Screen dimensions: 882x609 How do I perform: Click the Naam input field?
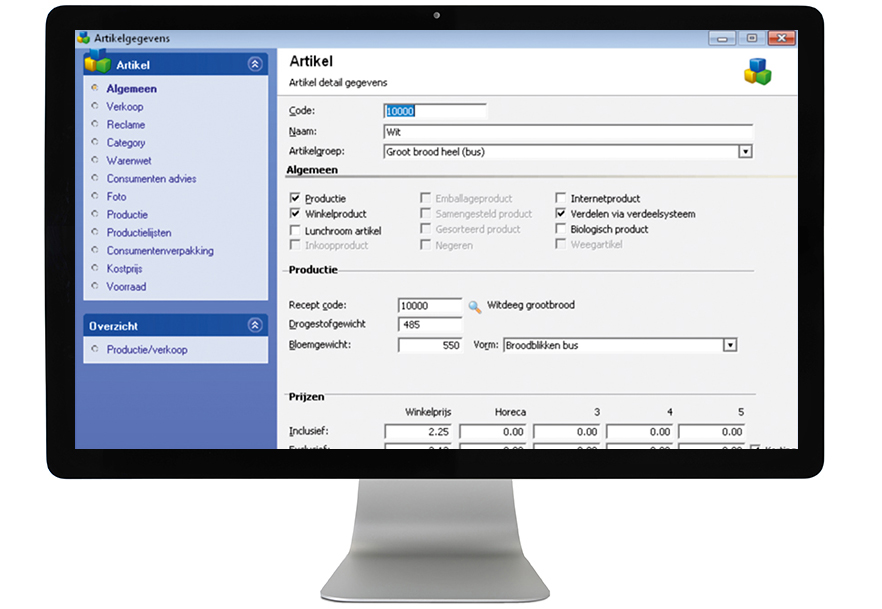[568, 132]
